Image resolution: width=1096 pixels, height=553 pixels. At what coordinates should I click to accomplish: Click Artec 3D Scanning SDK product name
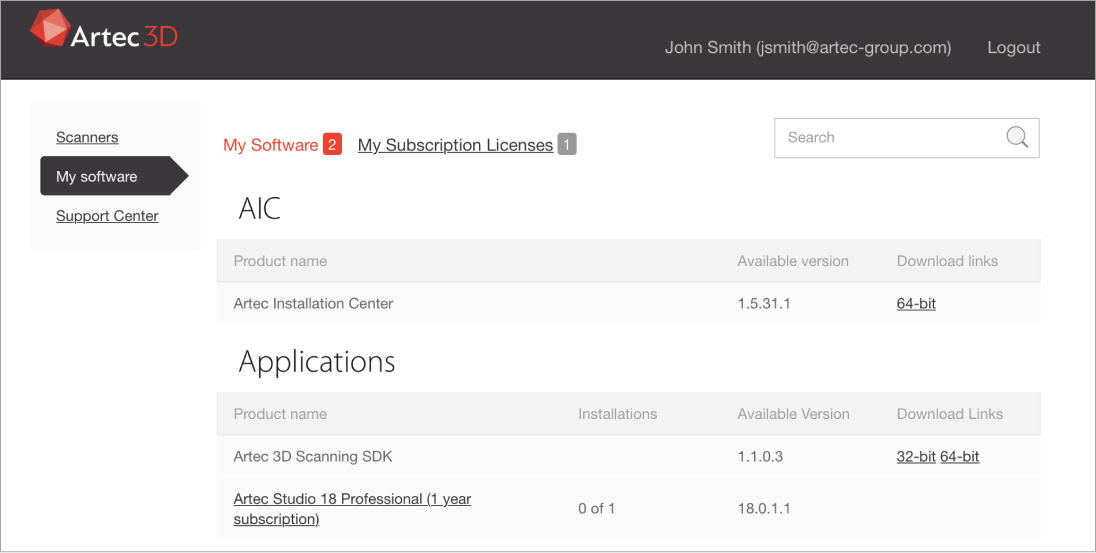pyautogui.click(x=312, y=457)
